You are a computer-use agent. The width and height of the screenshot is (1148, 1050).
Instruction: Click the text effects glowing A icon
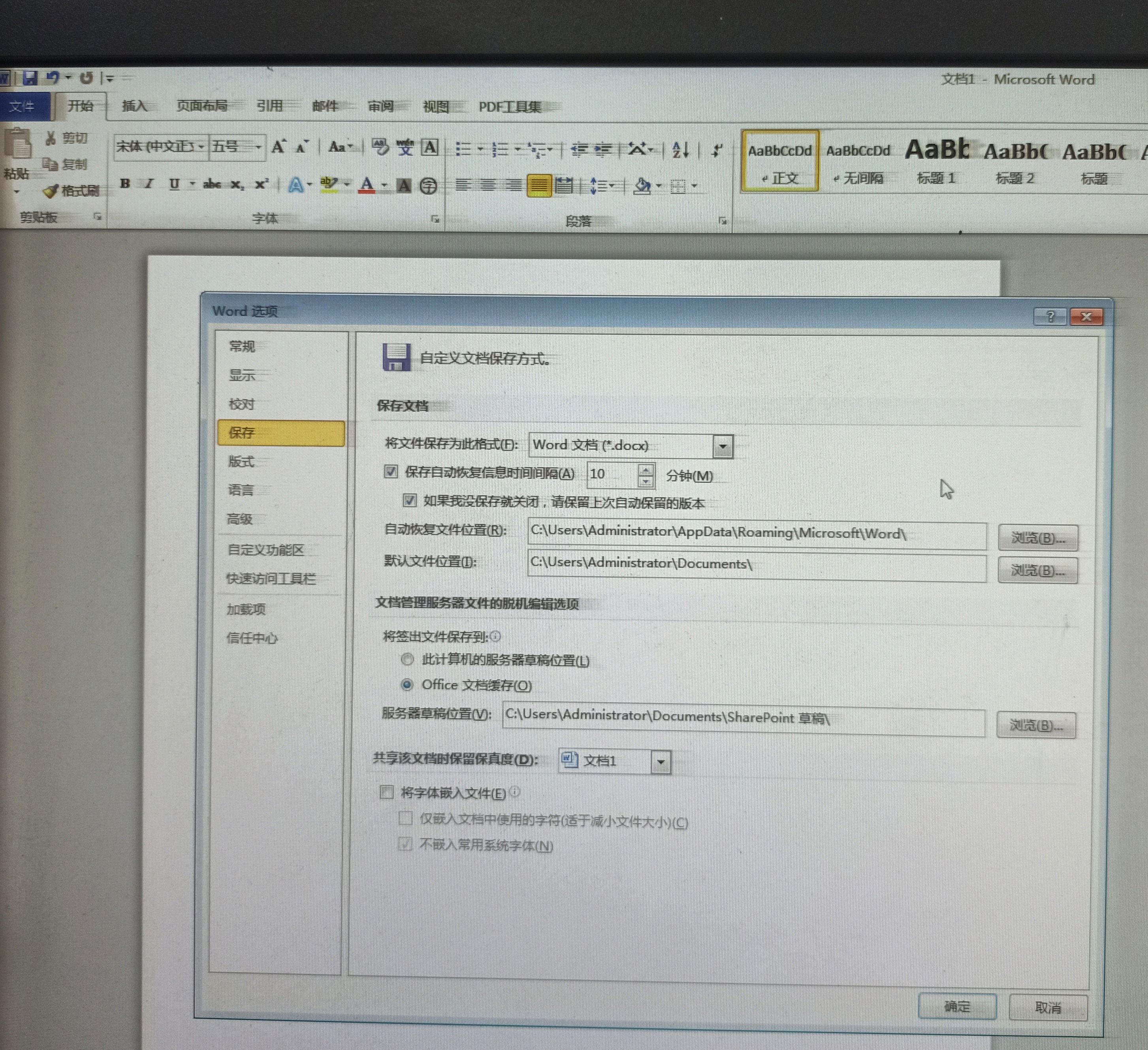295,185
